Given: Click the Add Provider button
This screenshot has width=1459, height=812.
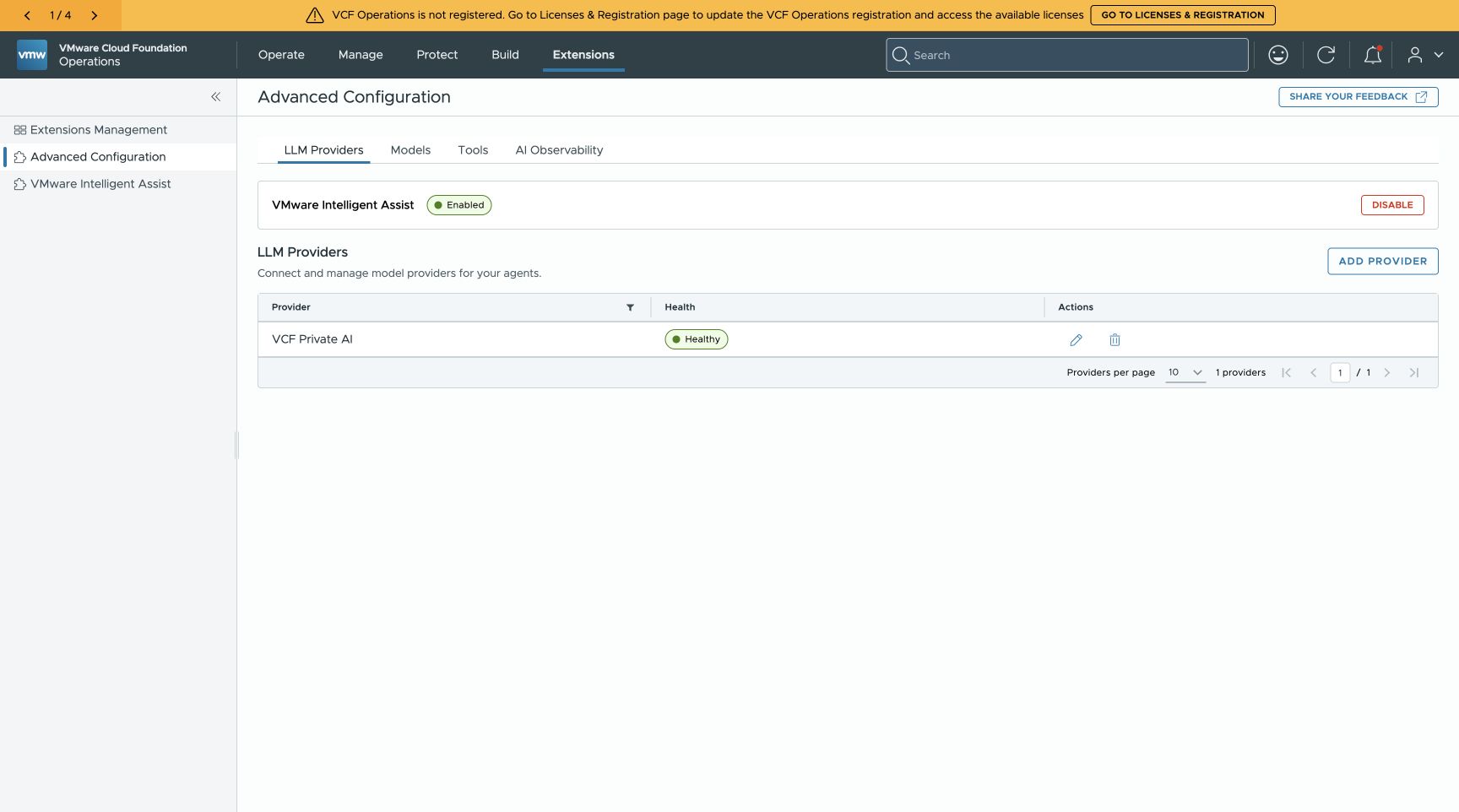Looking at the screenshot, I should coord(1382,261).
